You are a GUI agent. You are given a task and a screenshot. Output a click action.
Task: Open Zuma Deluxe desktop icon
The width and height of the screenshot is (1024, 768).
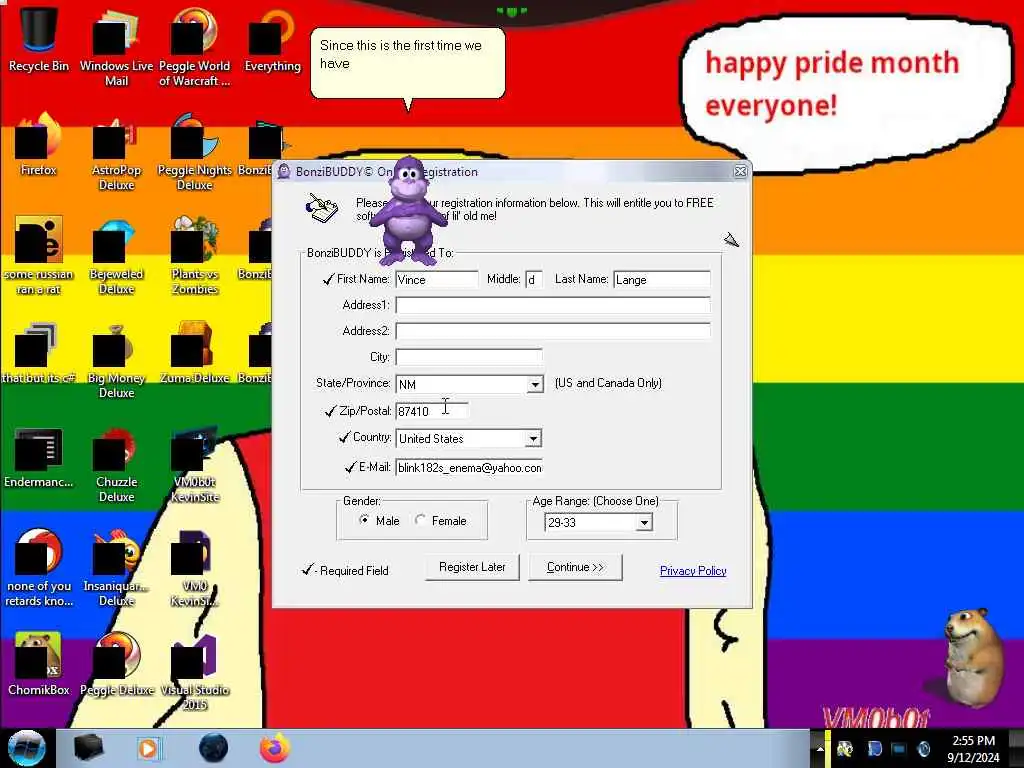click(x=194, y=353)
